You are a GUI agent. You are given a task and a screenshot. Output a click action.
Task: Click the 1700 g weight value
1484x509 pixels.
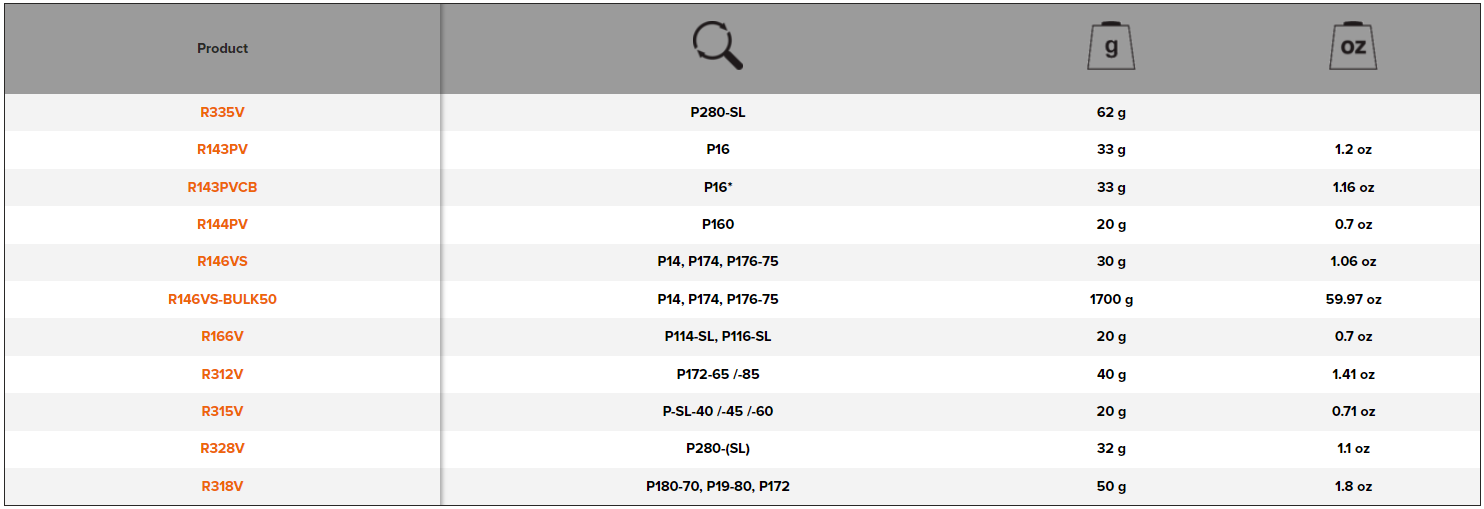pos(1110,299)
